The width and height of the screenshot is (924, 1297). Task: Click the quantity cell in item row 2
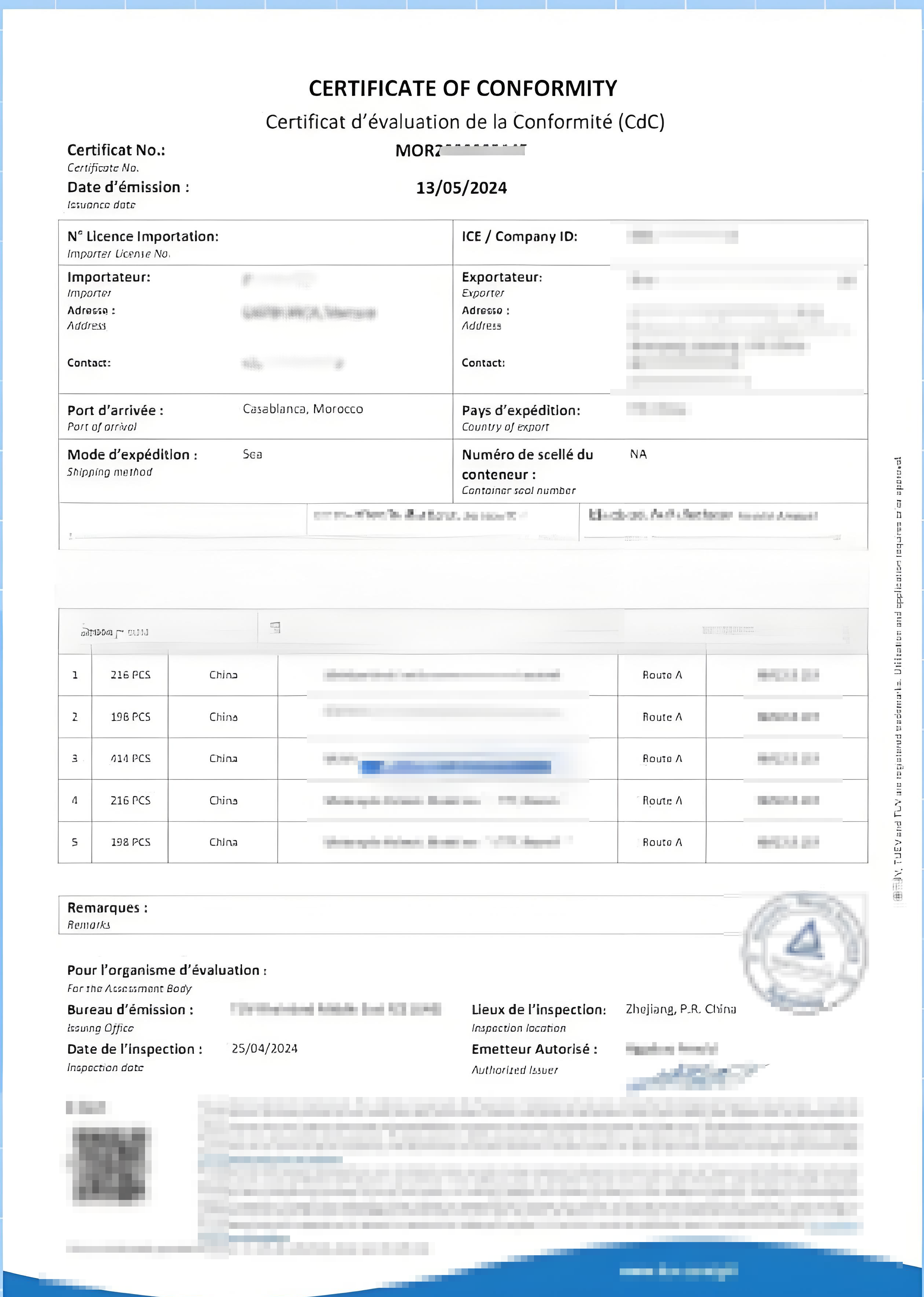pyautogui.click(x=130, y=717)
